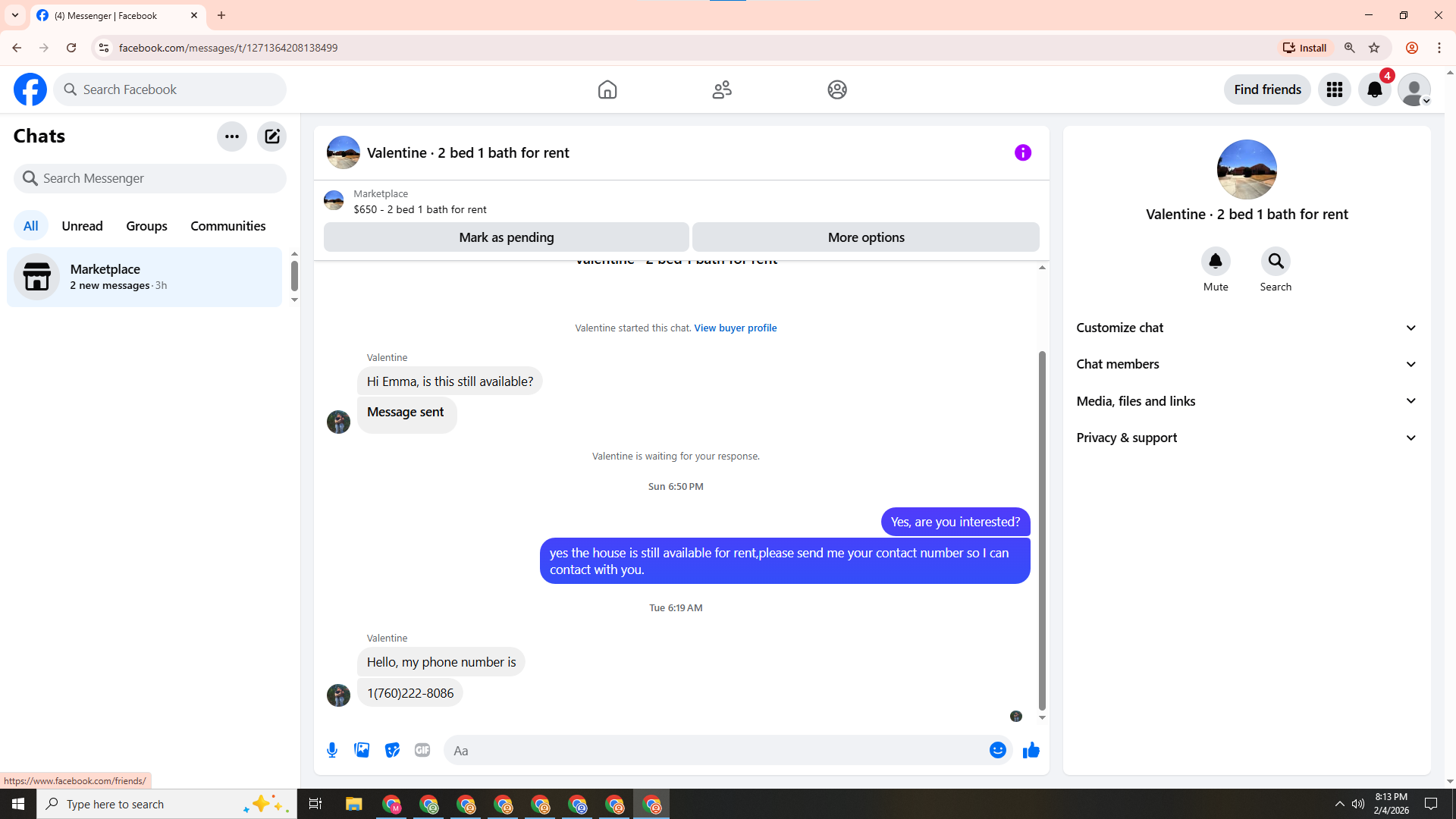Switch to the Communities tab
Viewport: 1456px width, 819px height.
point(227,226)
